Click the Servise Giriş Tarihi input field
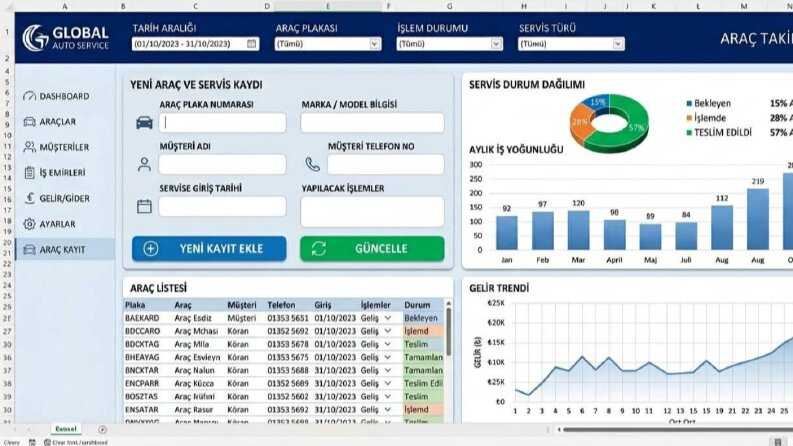The height and width of the screenshot is (446, 793). [223, 206]
